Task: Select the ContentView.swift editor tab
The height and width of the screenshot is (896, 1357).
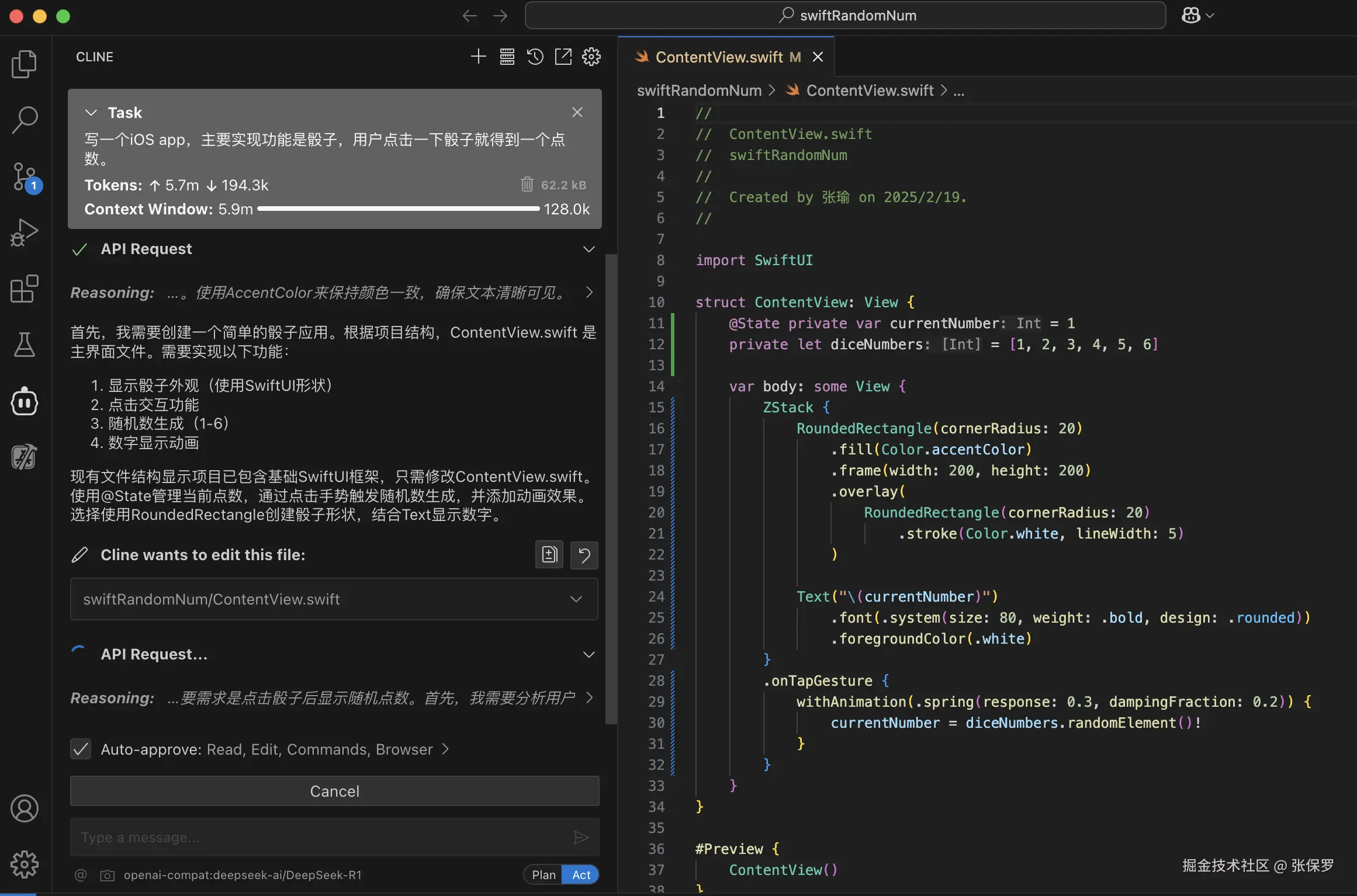Action: point(719,57)
